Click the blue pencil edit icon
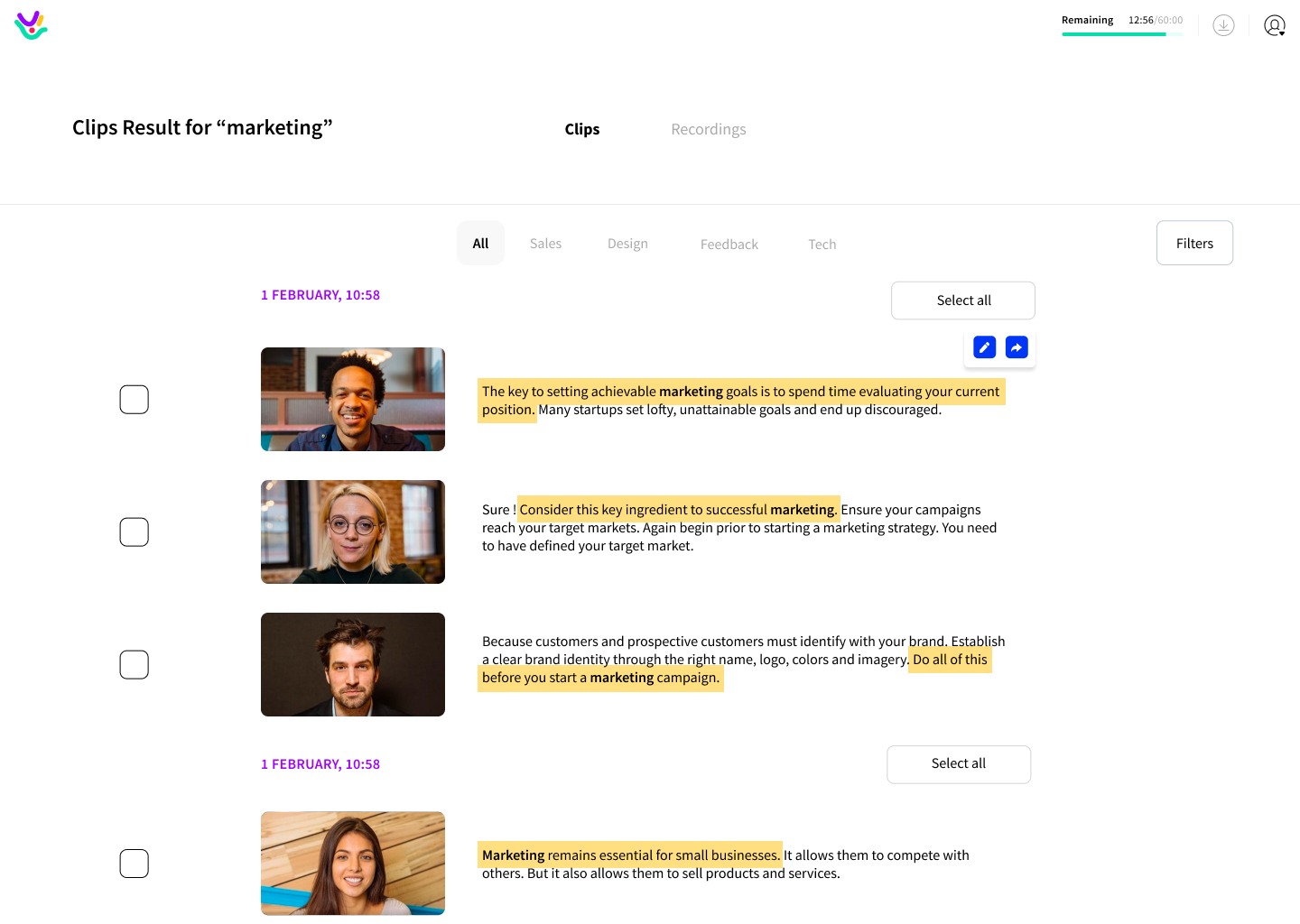This screenshot has height=924, width=1300. (984, 347)
